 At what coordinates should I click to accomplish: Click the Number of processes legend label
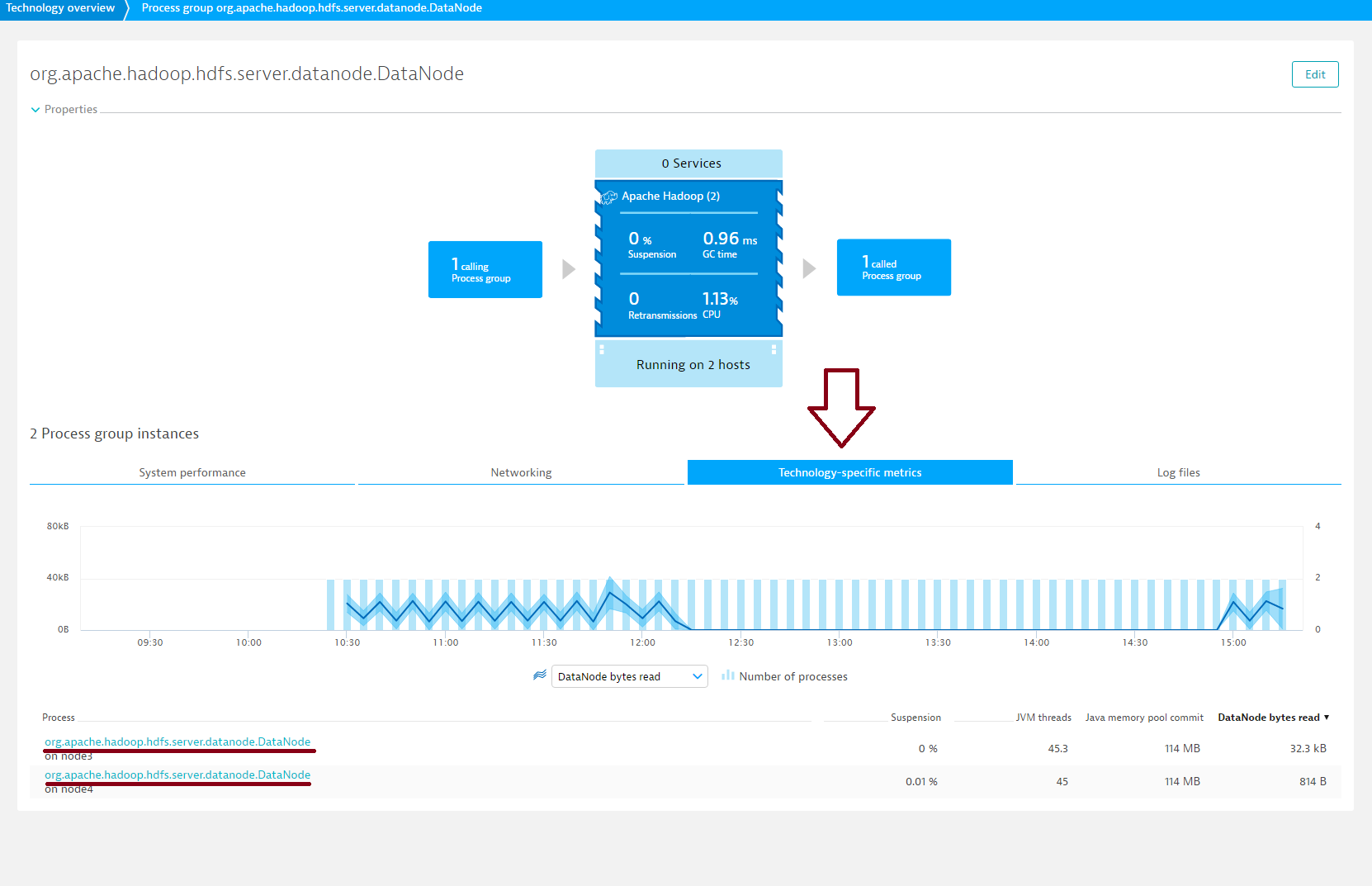click(x=793, y=676)
